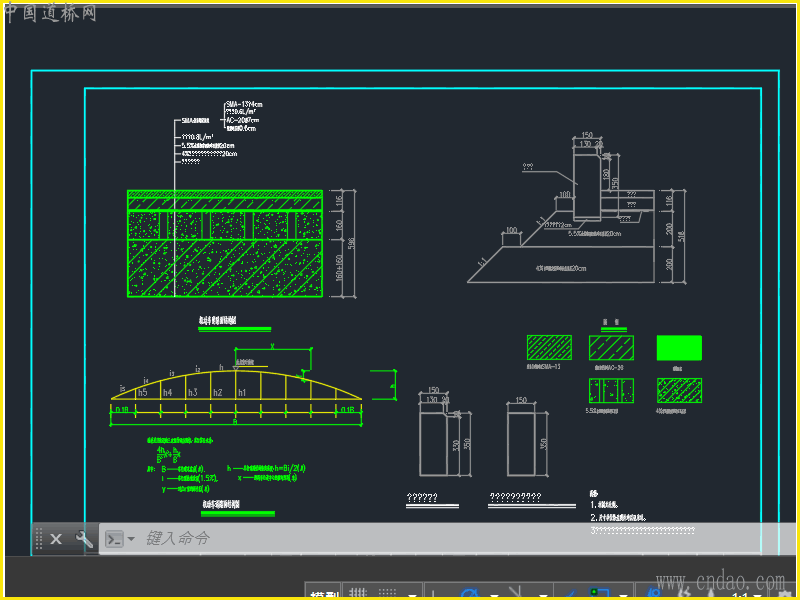Click the 1:1 annotation scale button
This screenshot has height=600, width=800.
click(x=740, y=596)
